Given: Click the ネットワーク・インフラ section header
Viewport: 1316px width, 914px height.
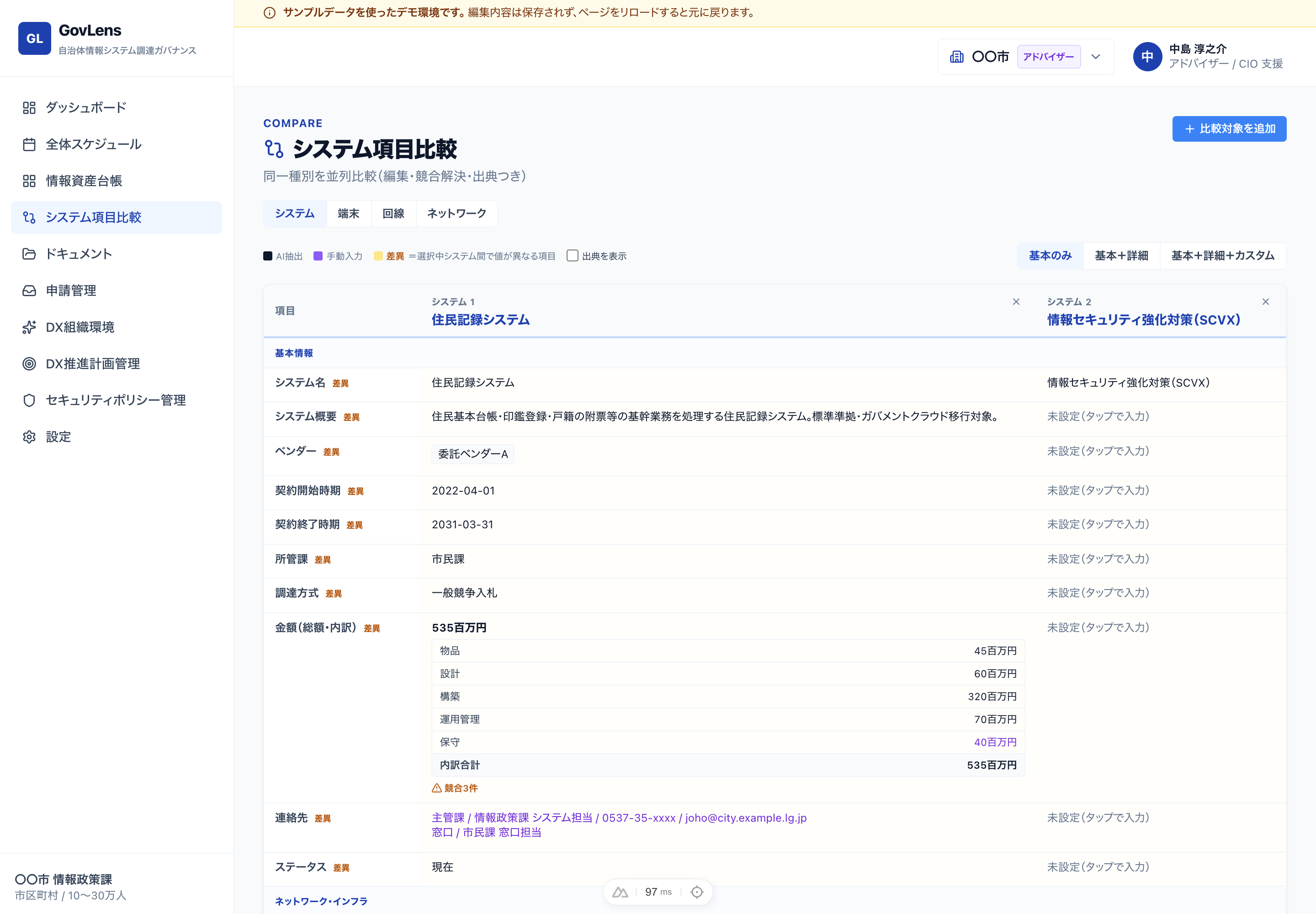Looking at the screenshot, I should [x=321, y=901].
